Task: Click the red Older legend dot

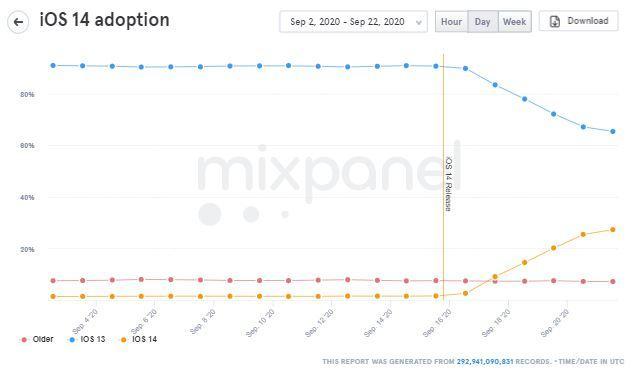Action: 24,340
